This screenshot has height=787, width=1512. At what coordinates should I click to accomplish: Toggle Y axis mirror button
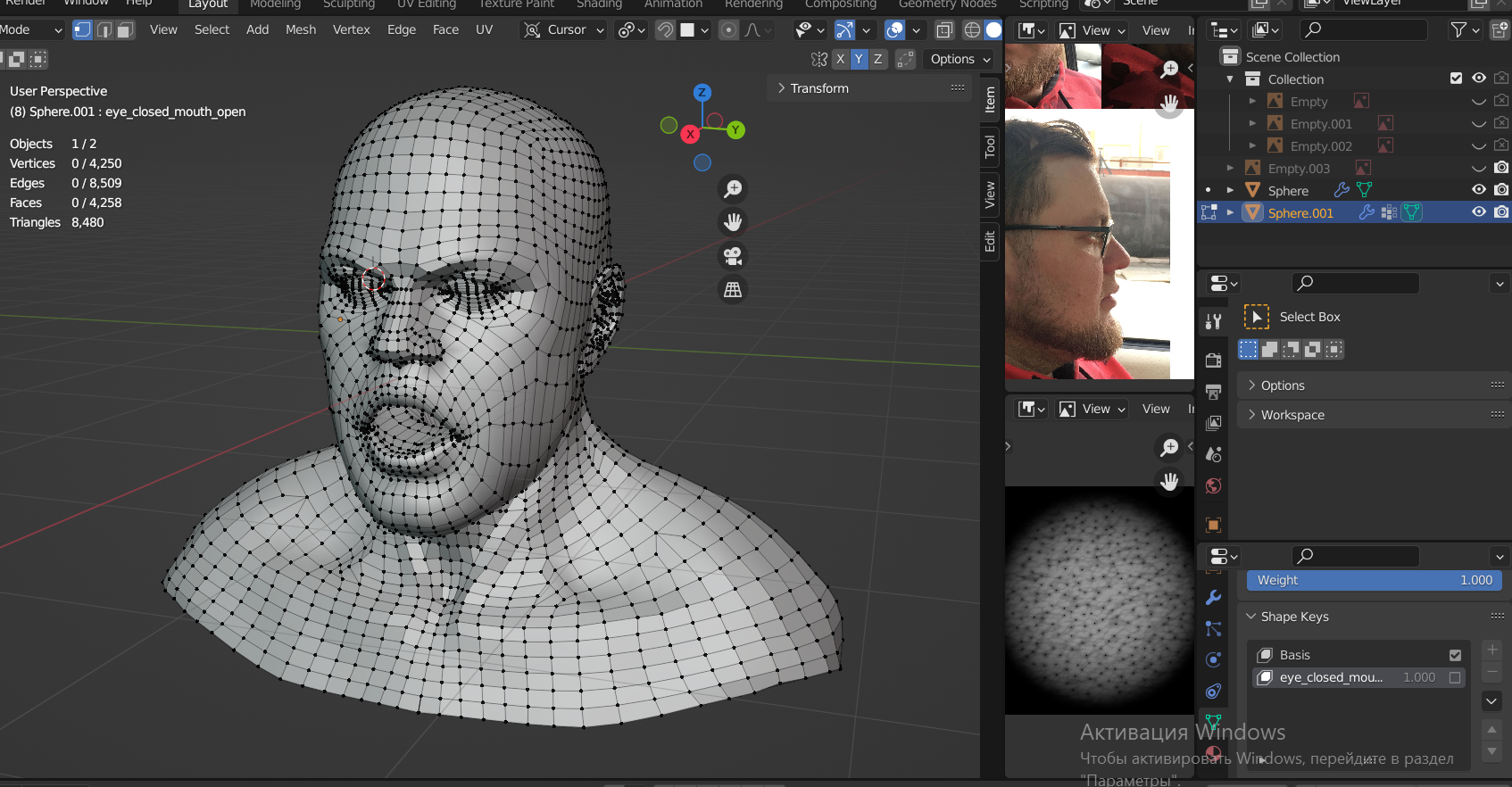[859, 59]
